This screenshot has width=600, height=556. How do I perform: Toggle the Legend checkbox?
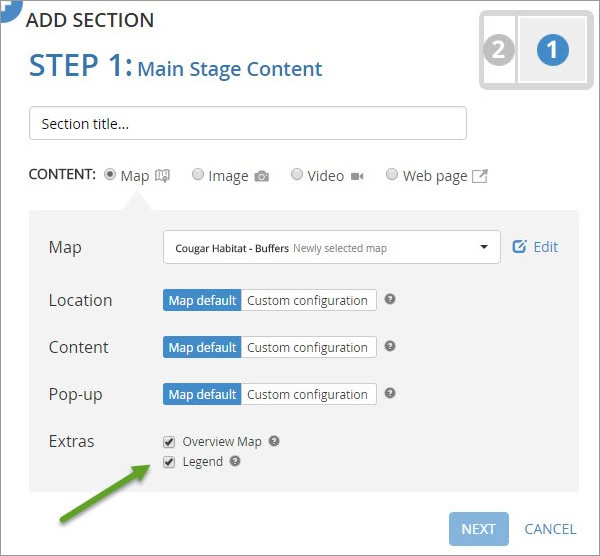[x=169, y=462]
